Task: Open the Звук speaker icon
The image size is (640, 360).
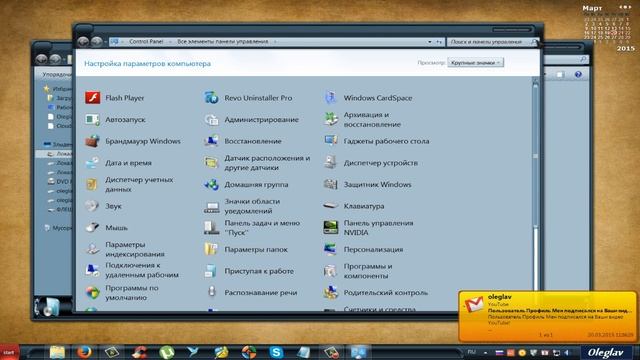Action: [93, 206]
